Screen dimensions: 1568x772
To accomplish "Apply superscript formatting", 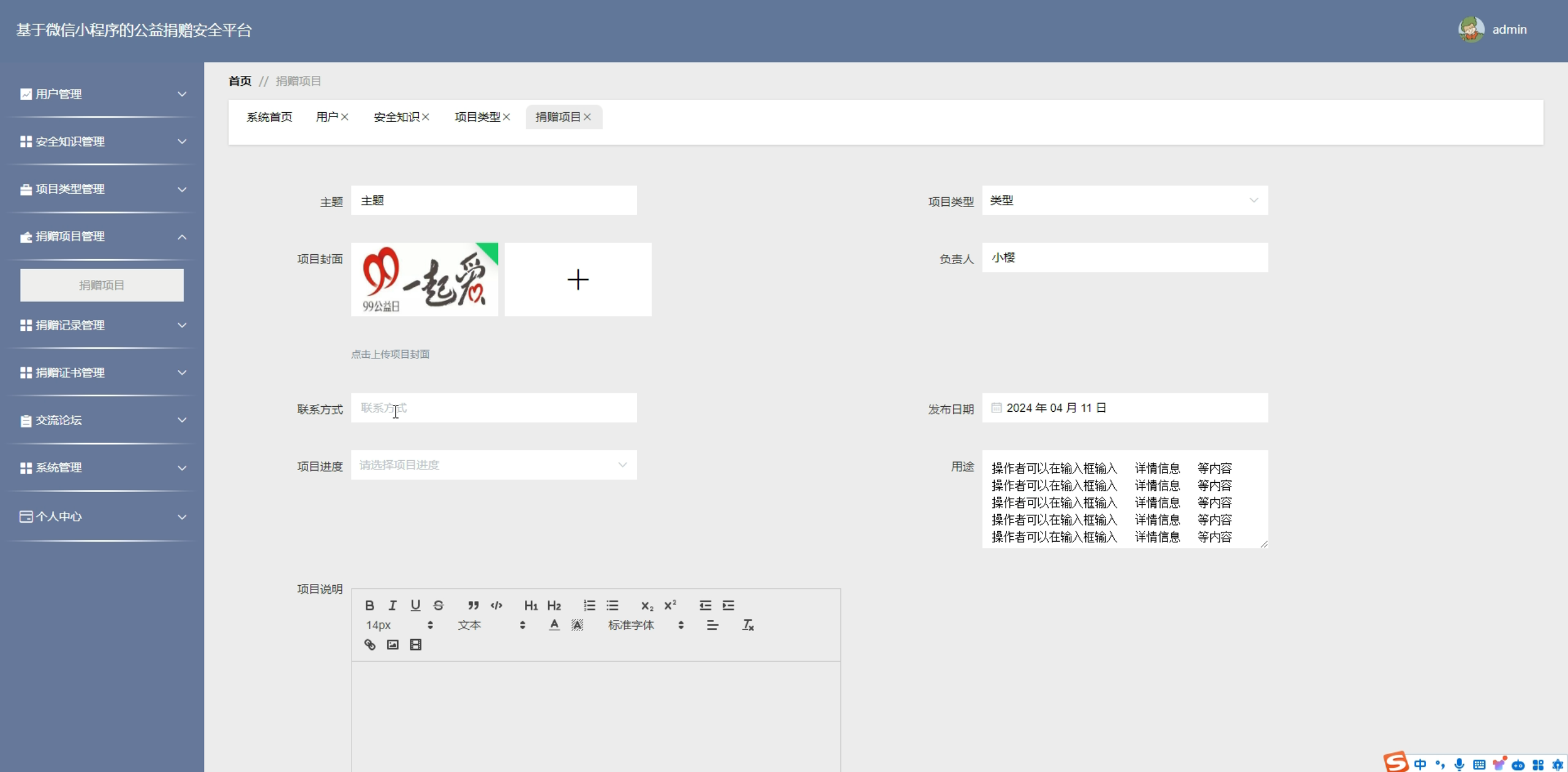I will [x=670, y=605].
